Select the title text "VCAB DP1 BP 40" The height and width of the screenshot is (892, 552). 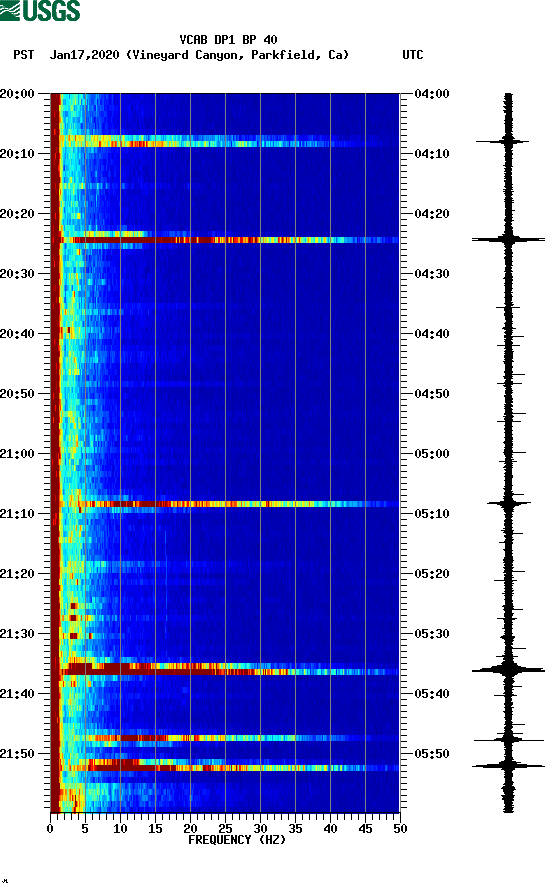click(x=228, y=40)
